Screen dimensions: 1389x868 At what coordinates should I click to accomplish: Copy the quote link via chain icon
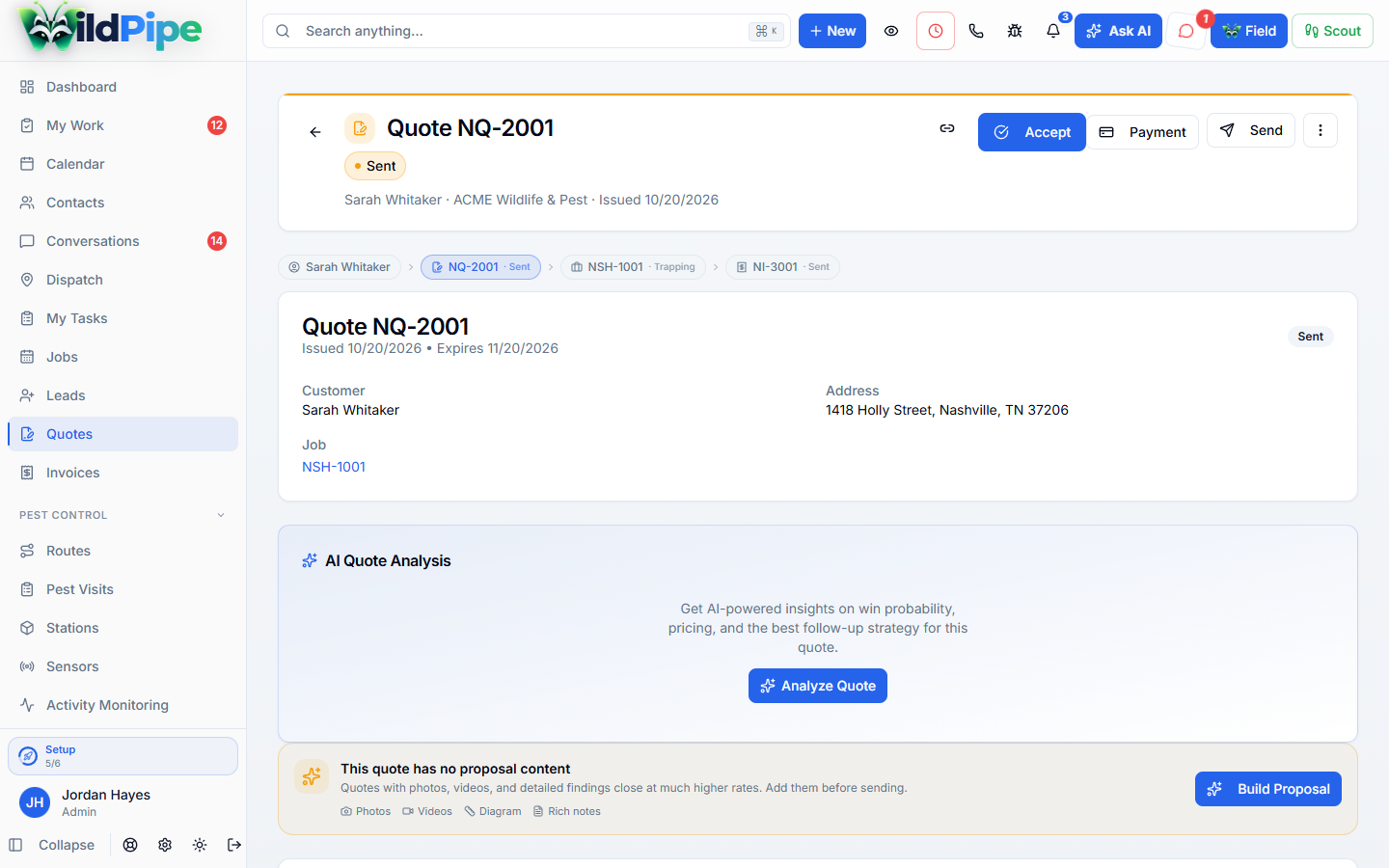(x=947, y=128)
